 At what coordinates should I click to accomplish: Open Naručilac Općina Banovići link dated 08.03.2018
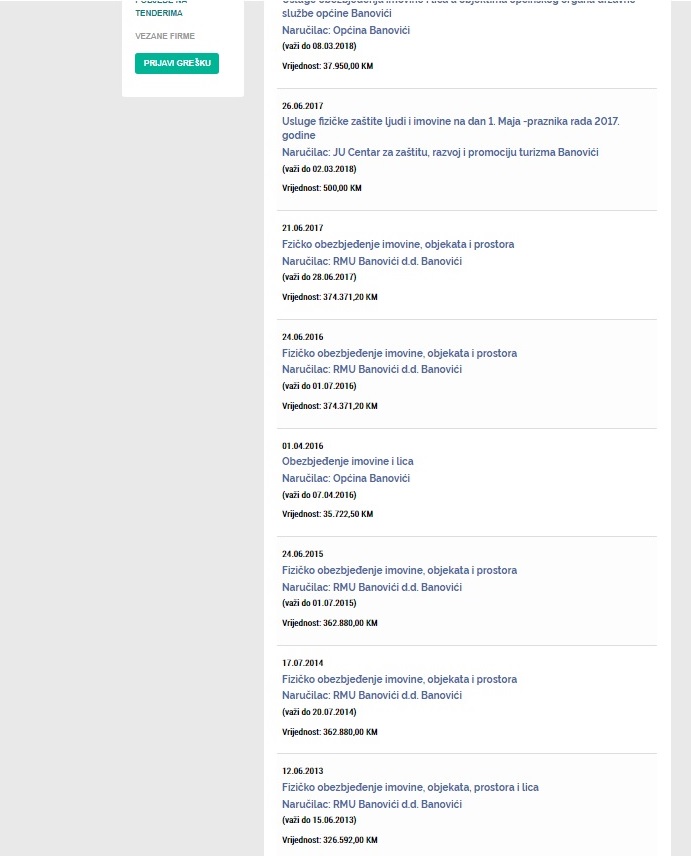click(x=346, y=31)
